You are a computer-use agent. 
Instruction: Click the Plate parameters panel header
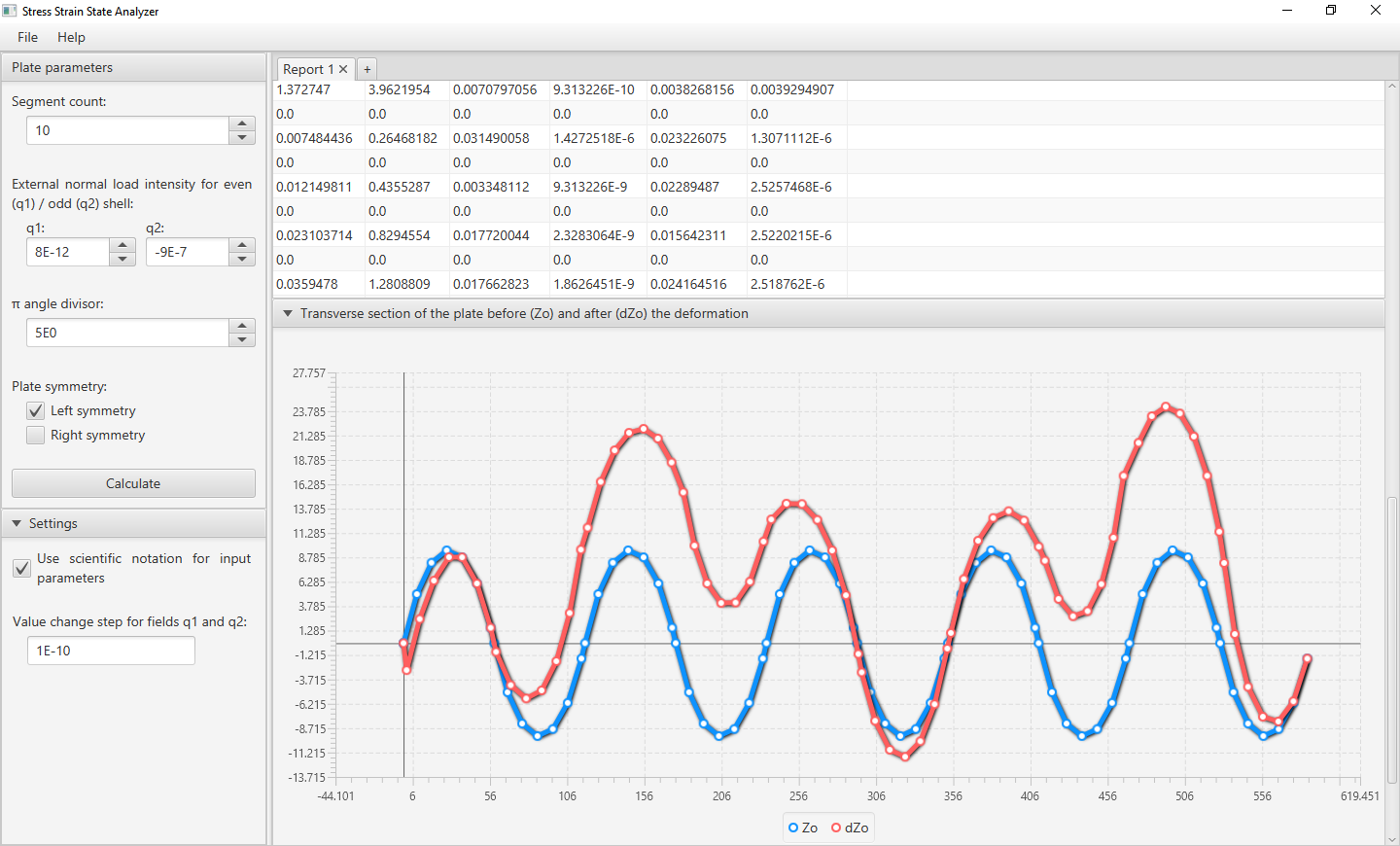coord(133,67)
